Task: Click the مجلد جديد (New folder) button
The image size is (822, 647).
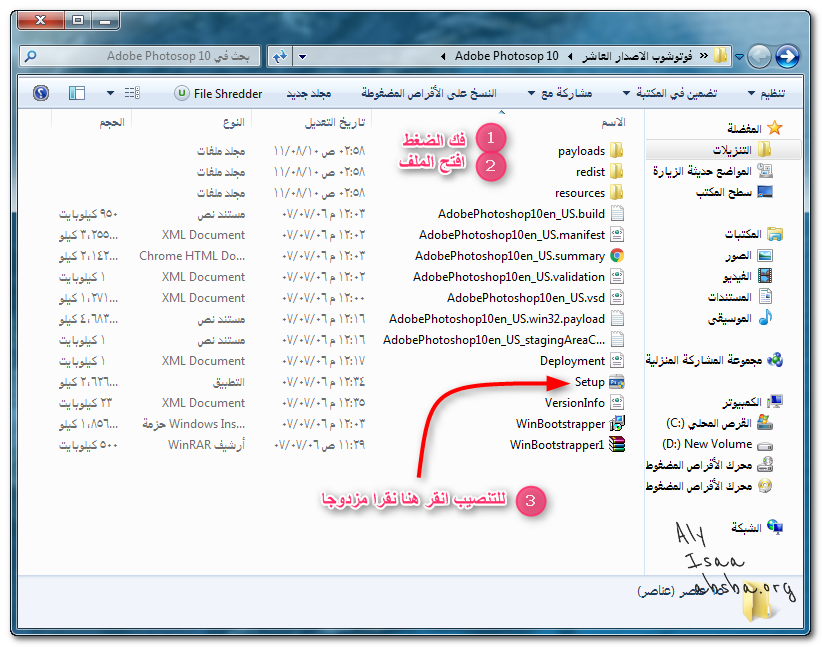Action: pos(310,93)
